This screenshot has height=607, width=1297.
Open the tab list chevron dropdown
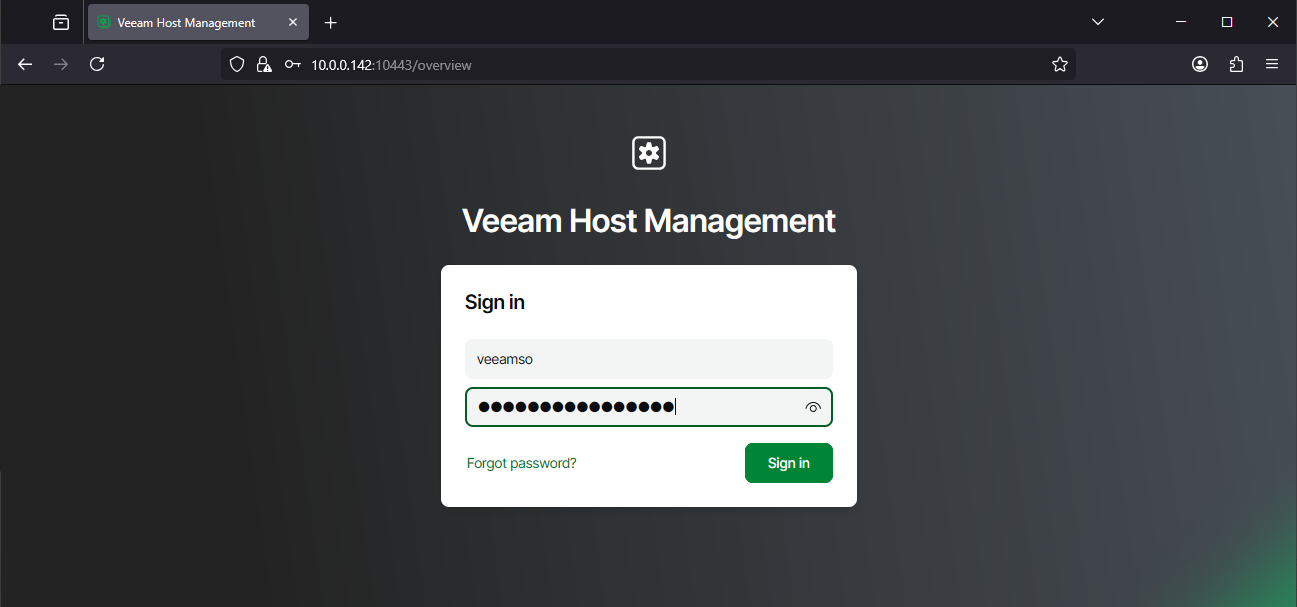tap(1097, 21)
